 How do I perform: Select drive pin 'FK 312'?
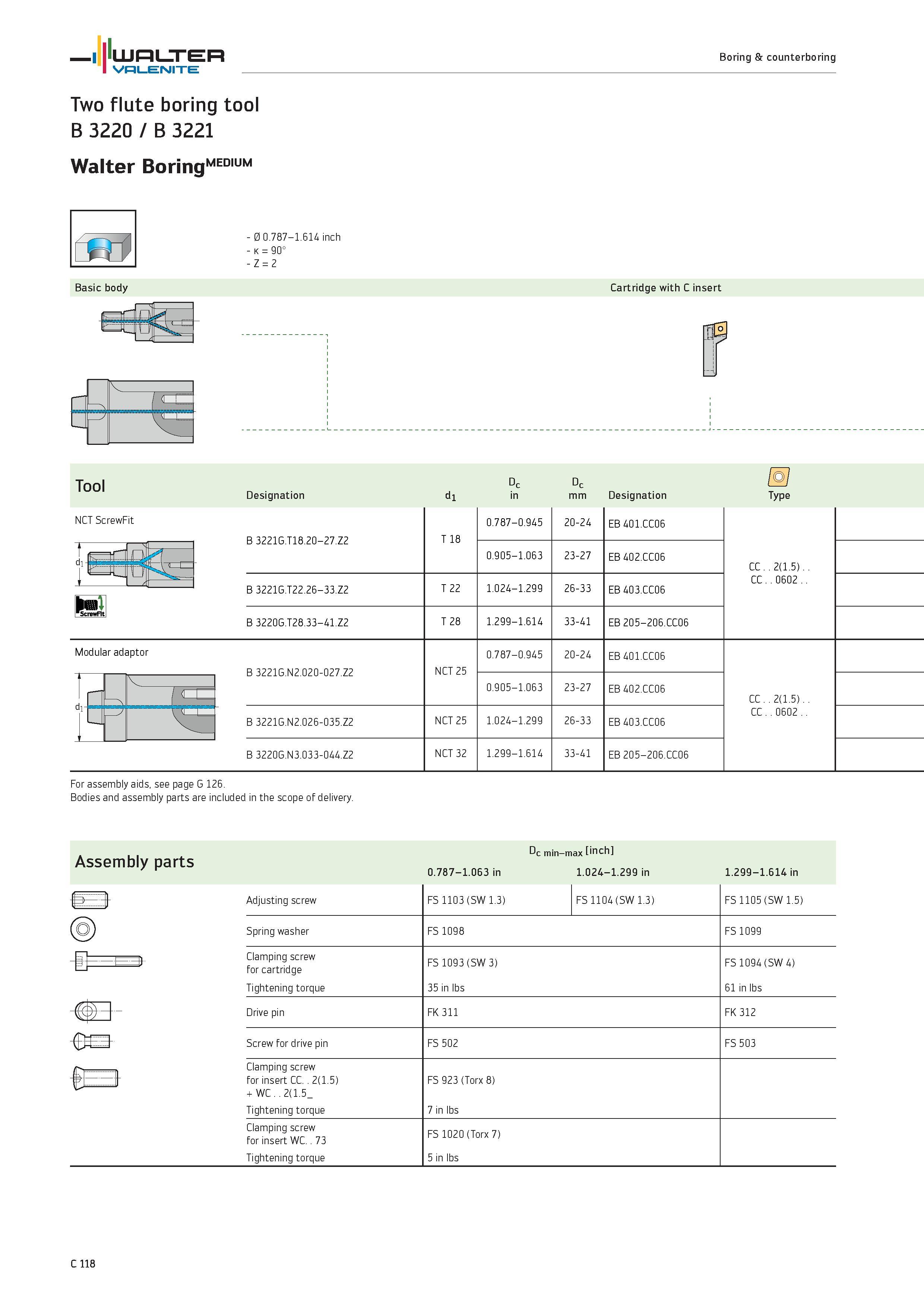pyautogui.click(x=740, y=1012)
